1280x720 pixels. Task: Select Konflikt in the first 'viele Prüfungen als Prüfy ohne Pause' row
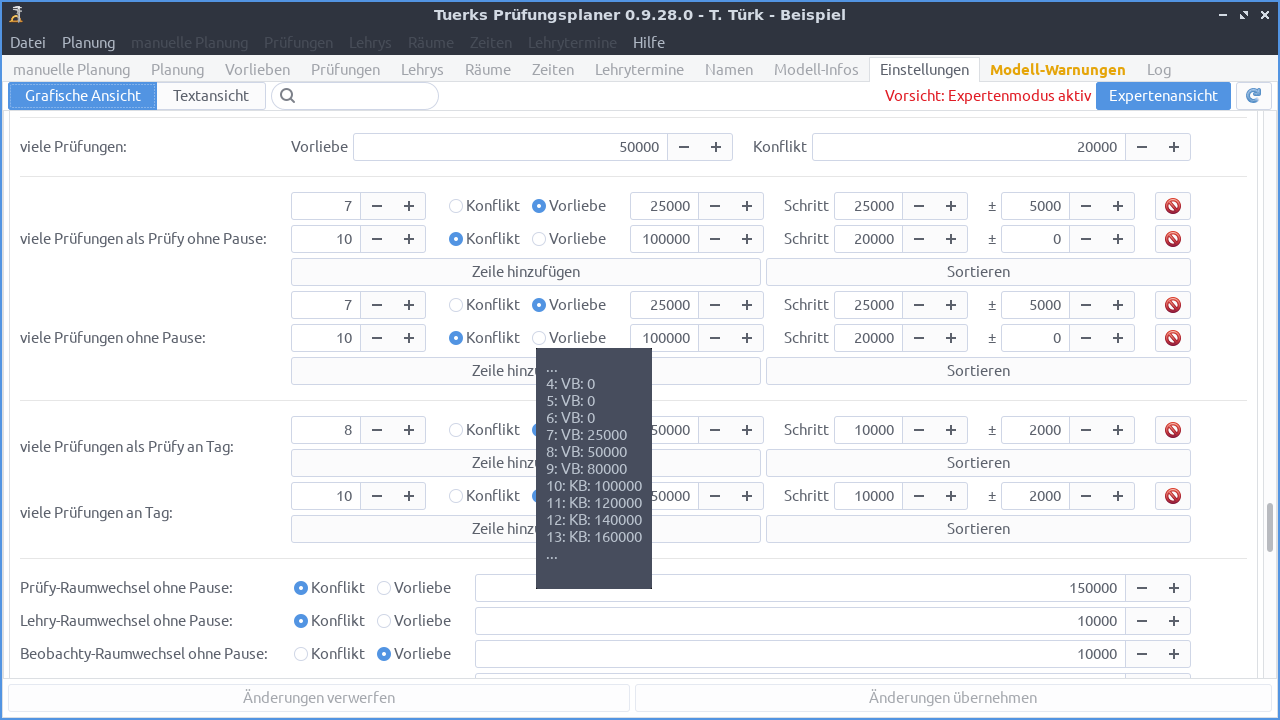tap(455, 205)
